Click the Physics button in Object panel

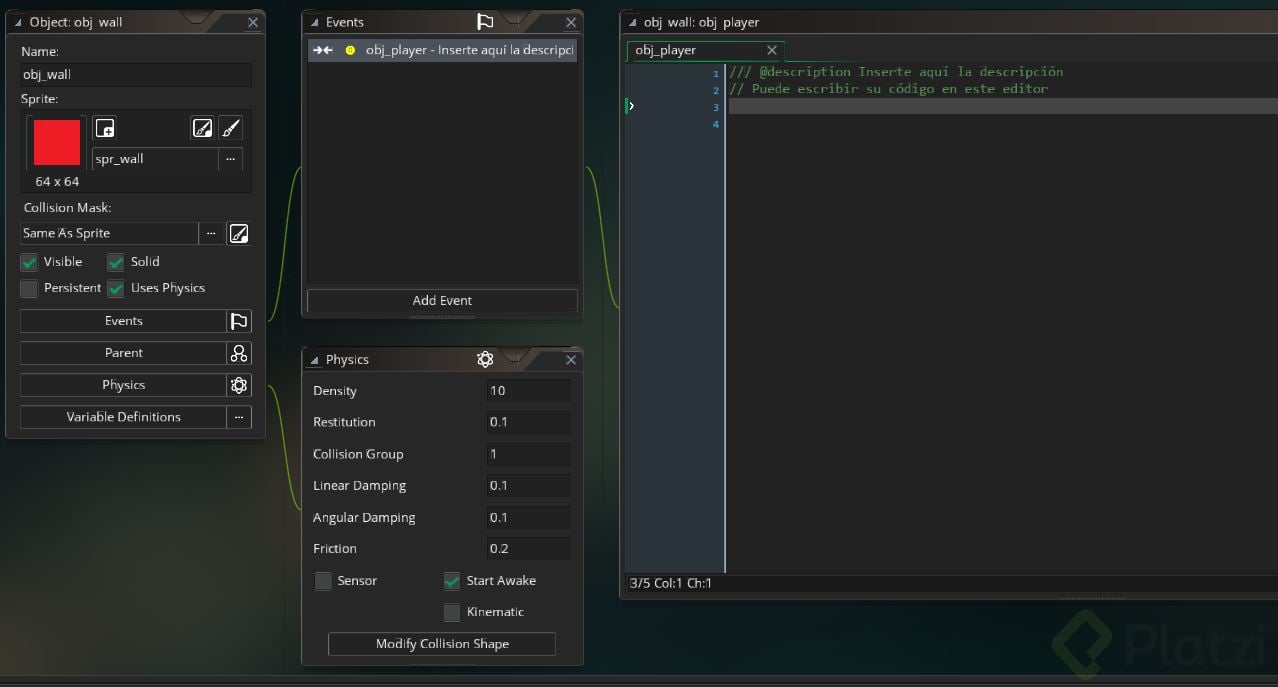tap(123, 385)
